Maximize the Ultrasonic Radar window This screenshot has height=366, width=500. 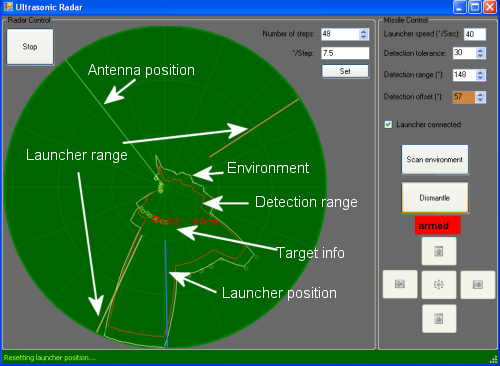click(474, 7)
